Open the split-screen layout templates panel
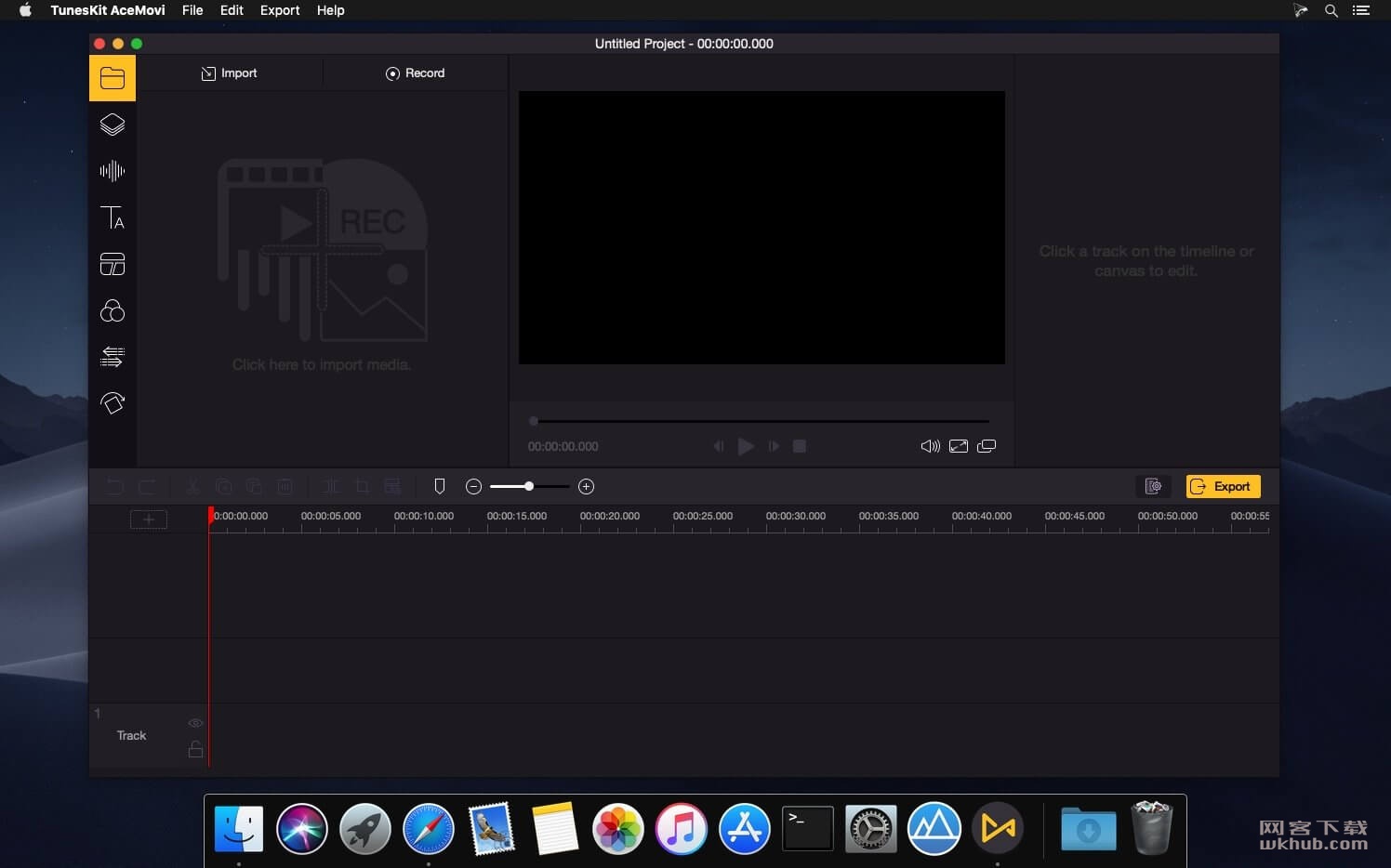This screenshot has width=1391, height=868. pyautogui.click(x=113, y=264)
